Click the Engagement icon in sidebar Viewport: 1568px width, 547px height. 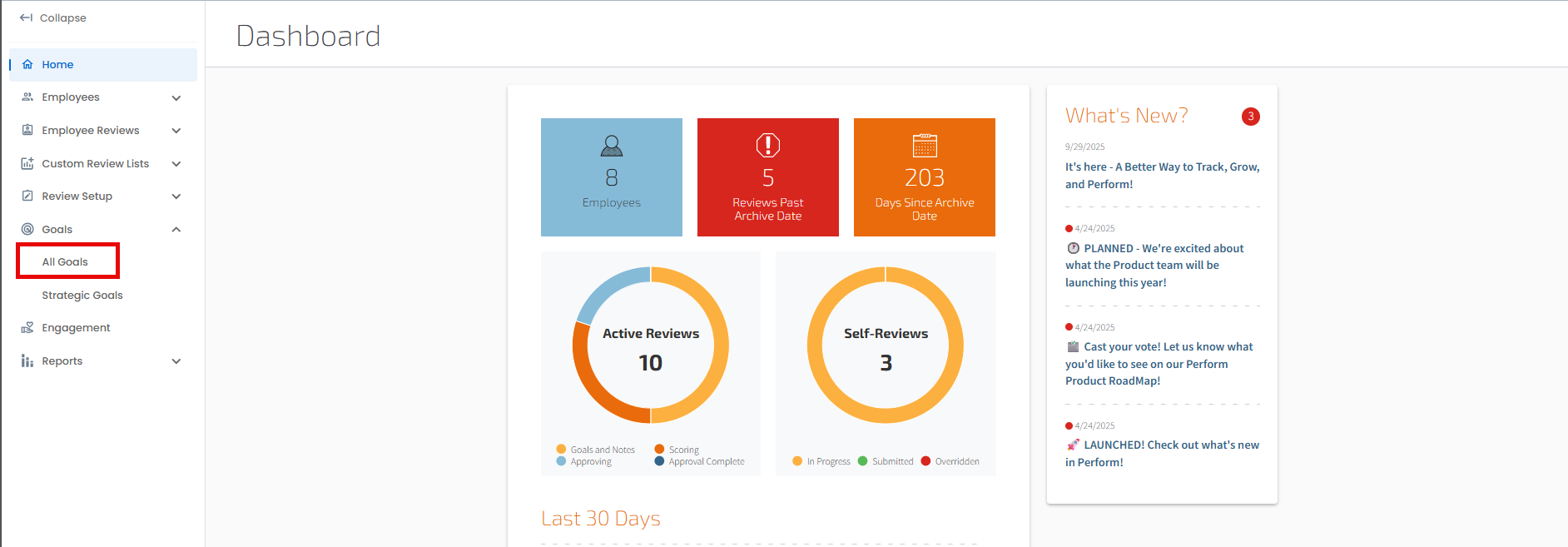click(x=27, y=327)
